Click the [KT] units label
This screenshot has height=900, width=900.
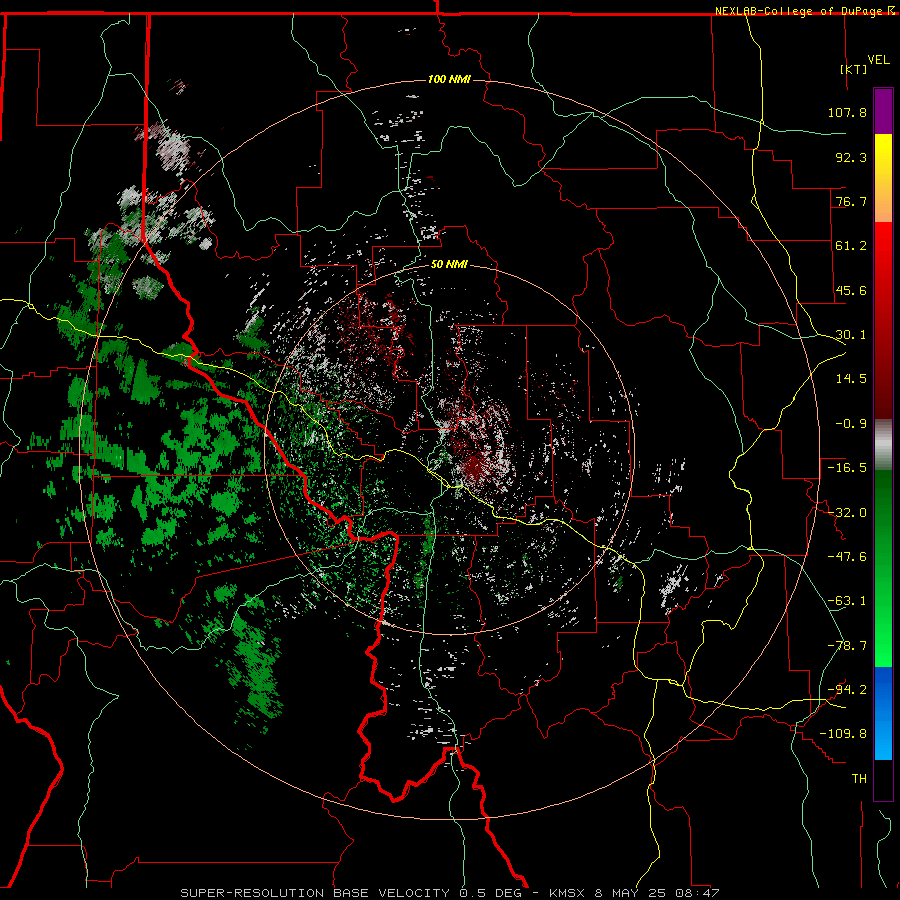click(853, 69)
